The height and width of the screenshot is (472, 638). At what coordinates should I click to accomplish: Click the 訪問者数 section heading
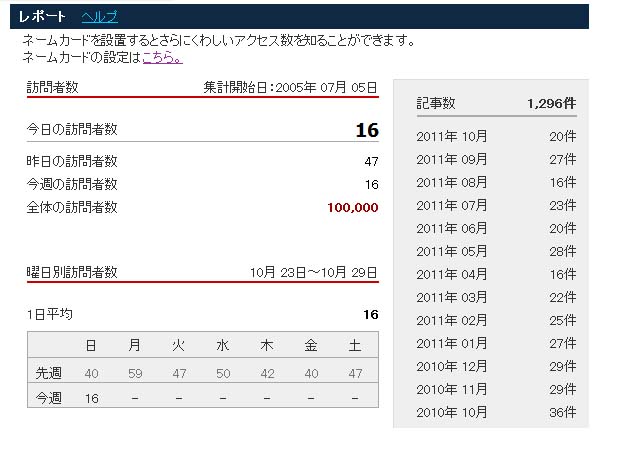point(52,87)
